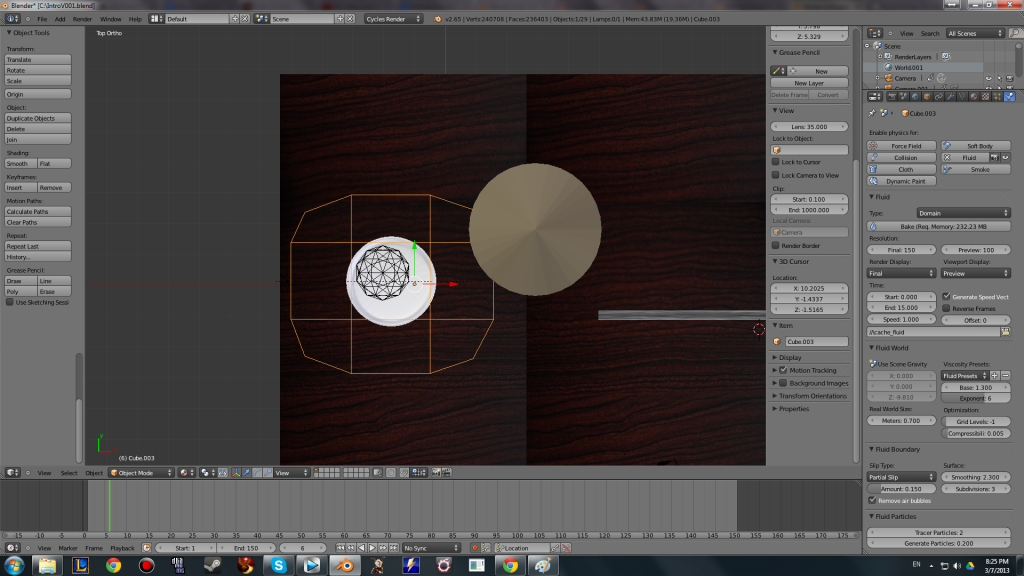Select the Object properties cube icon
Viewport: 1024px width, 576px height.
click(926, 96)
